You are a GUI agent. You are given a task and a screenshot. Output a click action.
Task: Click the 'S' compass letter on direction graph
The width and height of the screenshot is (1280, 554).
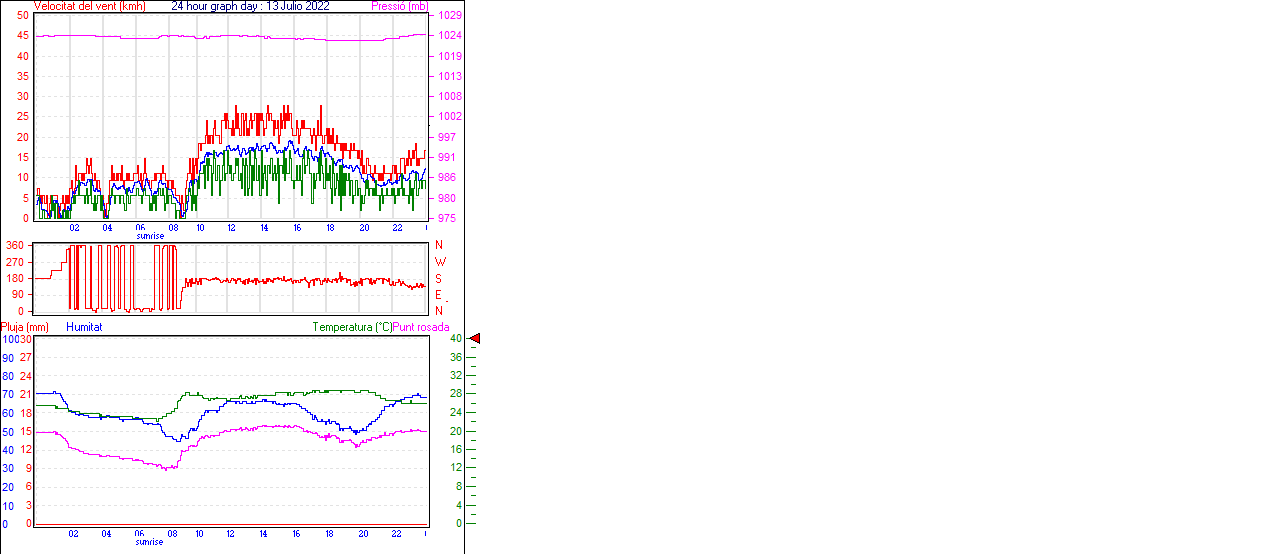[438, 279]
